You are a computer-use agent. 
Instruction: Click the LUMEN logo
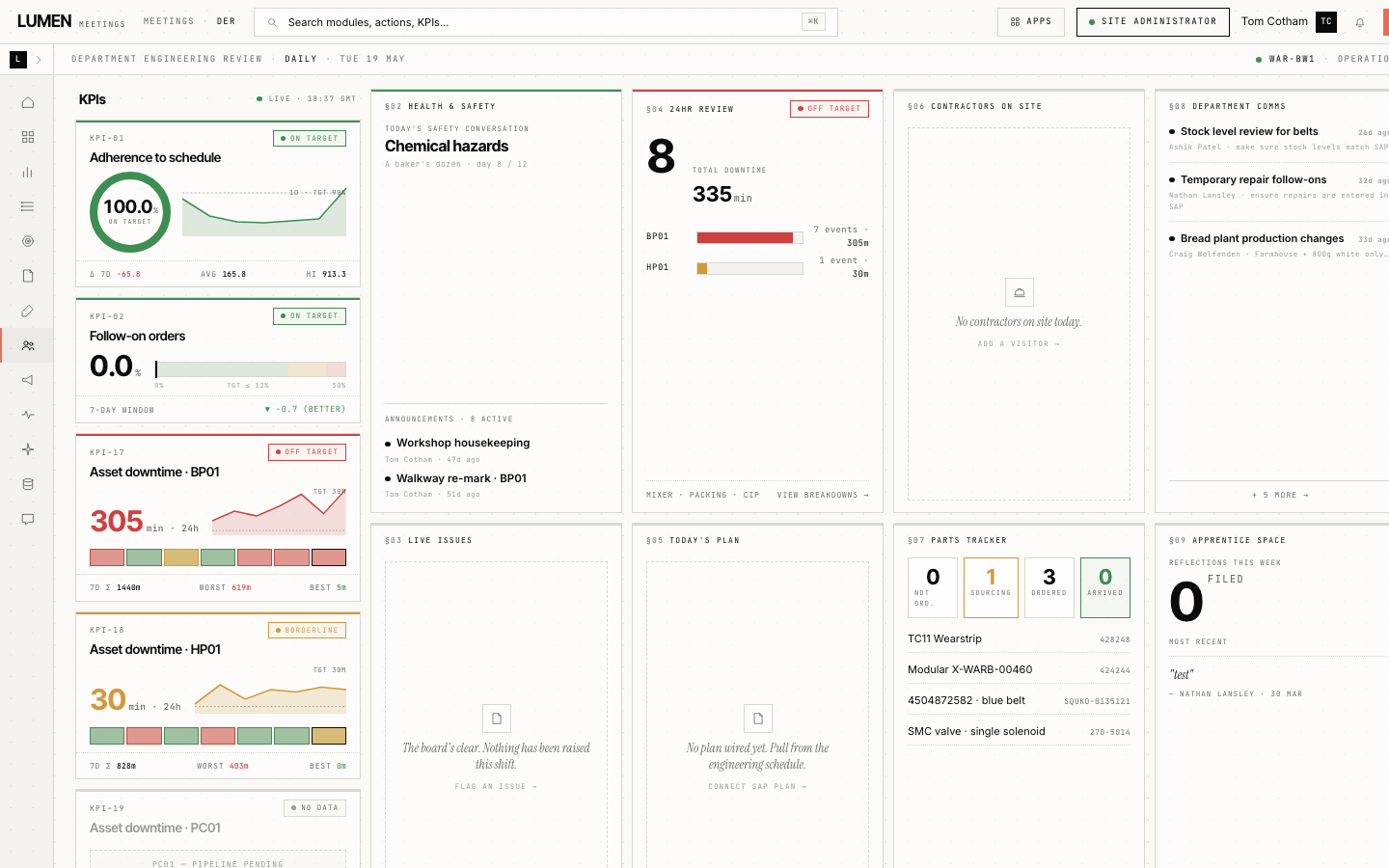pyautogui.click(x=44, y=21)
